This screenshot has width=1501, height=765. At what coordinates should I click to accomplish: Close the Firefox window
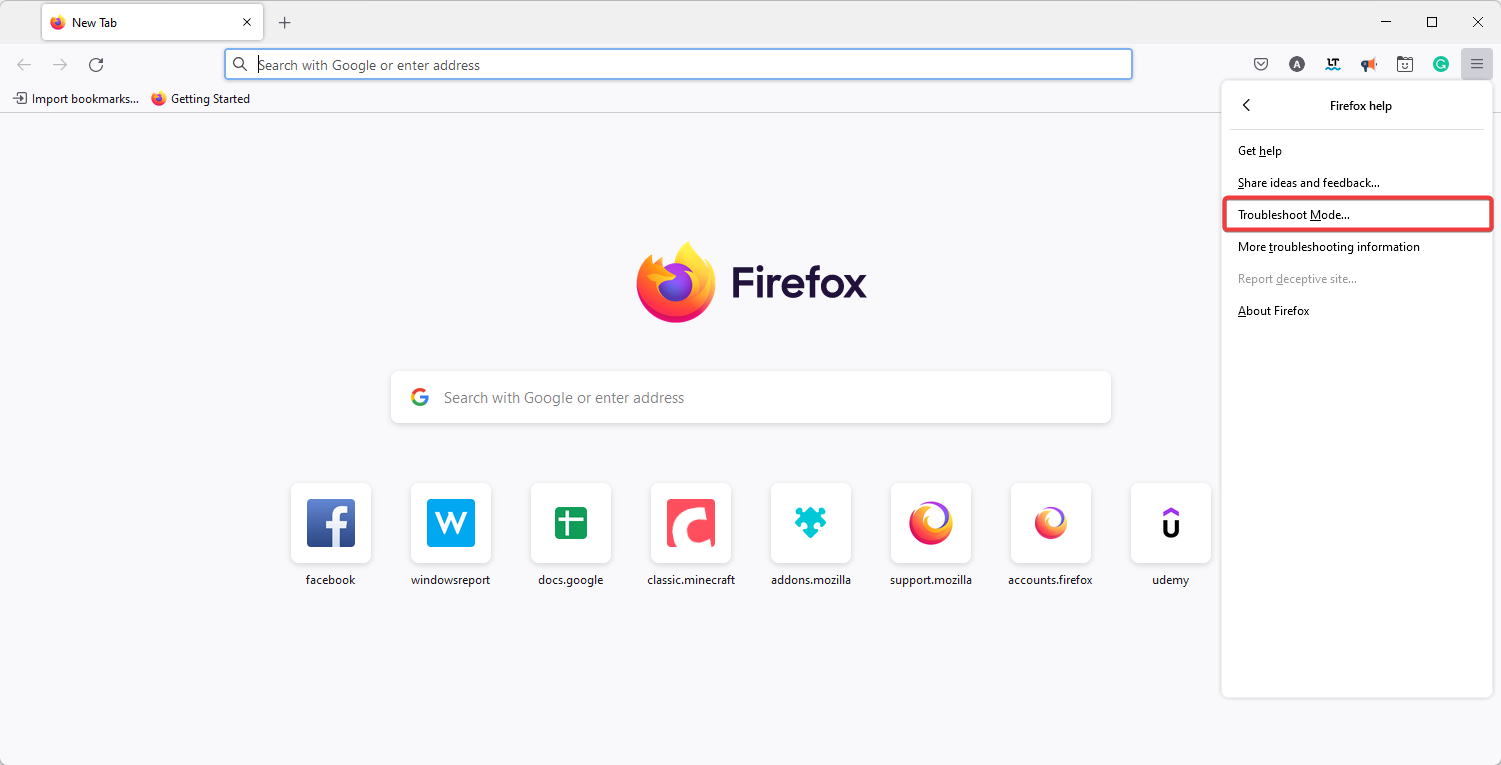[x=1478, y=22]
